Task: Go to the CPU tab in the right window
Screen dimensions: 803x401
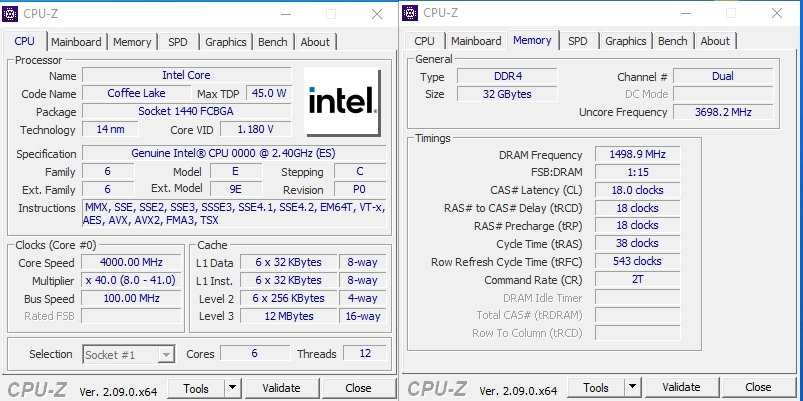Action: point(424,41)
